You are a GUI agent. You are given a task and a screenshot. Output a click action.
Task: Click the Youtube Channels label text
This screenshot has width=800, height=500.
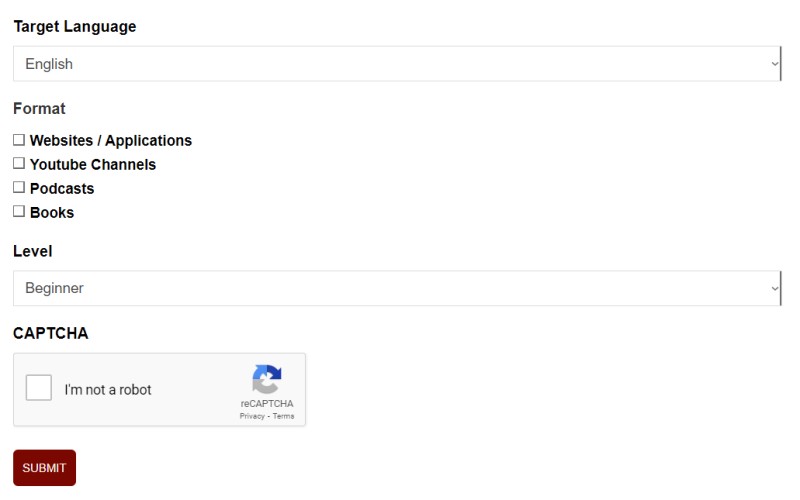(93, 164)
